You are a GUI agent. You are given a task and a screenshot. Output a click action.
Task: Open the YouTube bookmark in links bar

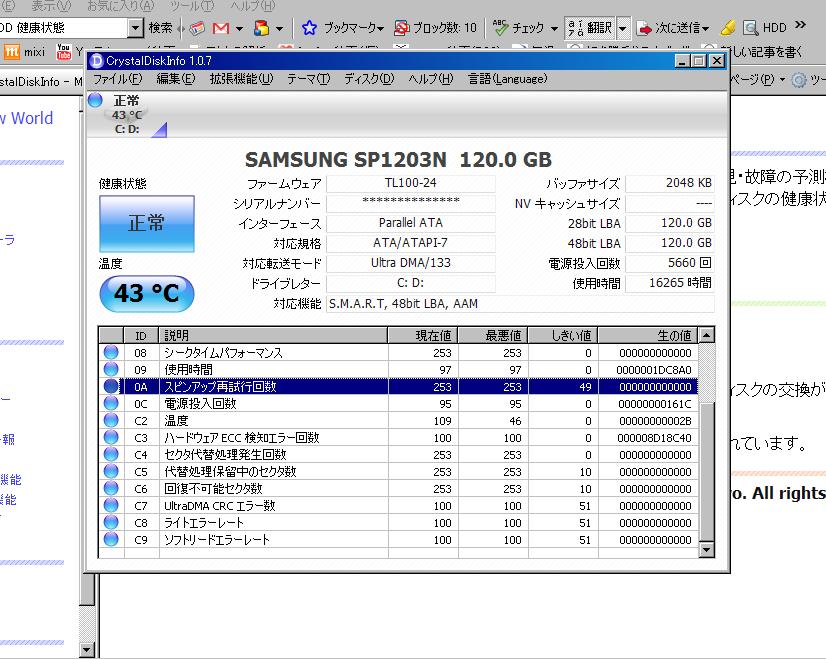pyautogui.click(x=64, y=52)
